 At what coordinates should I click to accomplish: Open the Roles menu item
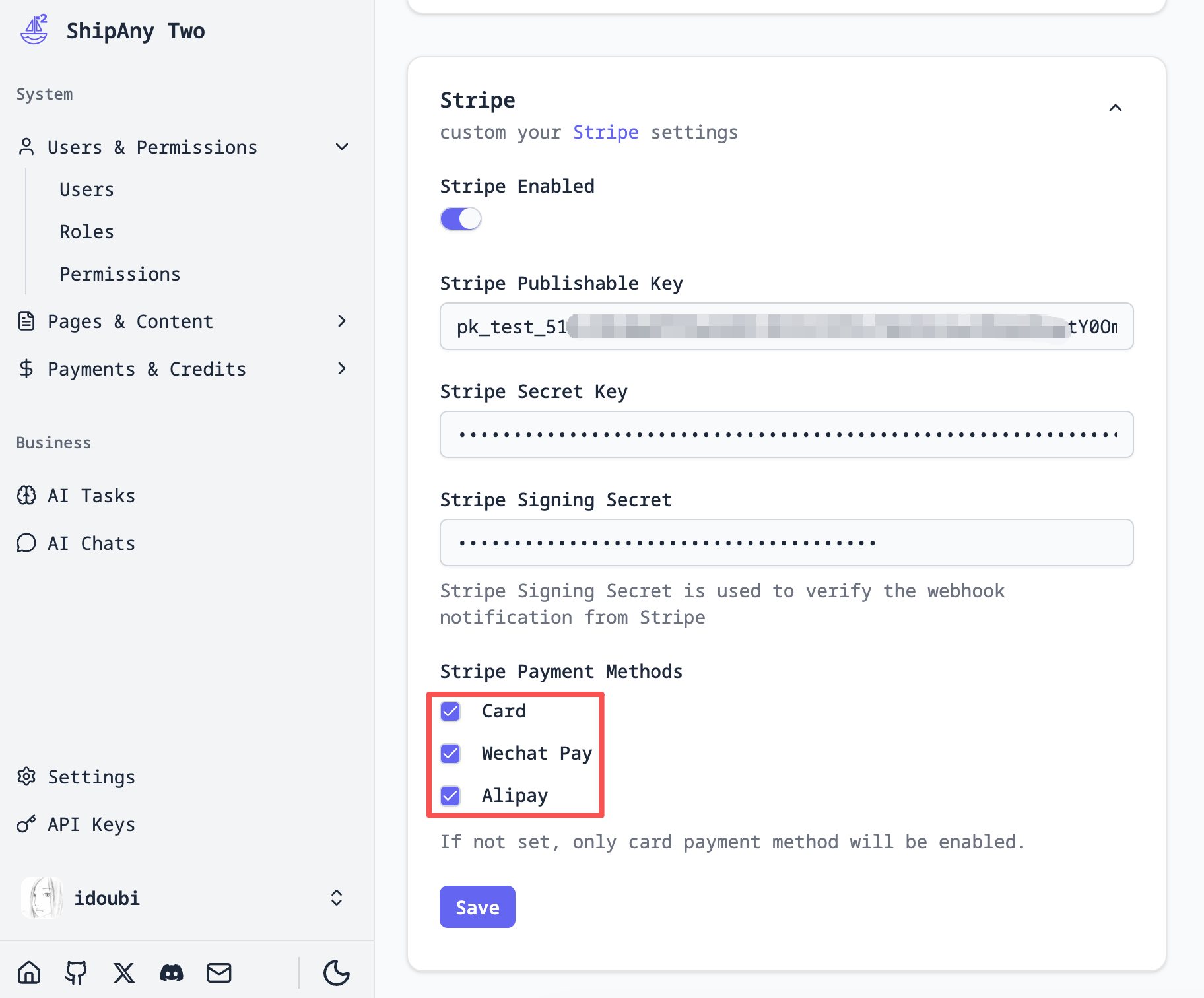point(86,232)
